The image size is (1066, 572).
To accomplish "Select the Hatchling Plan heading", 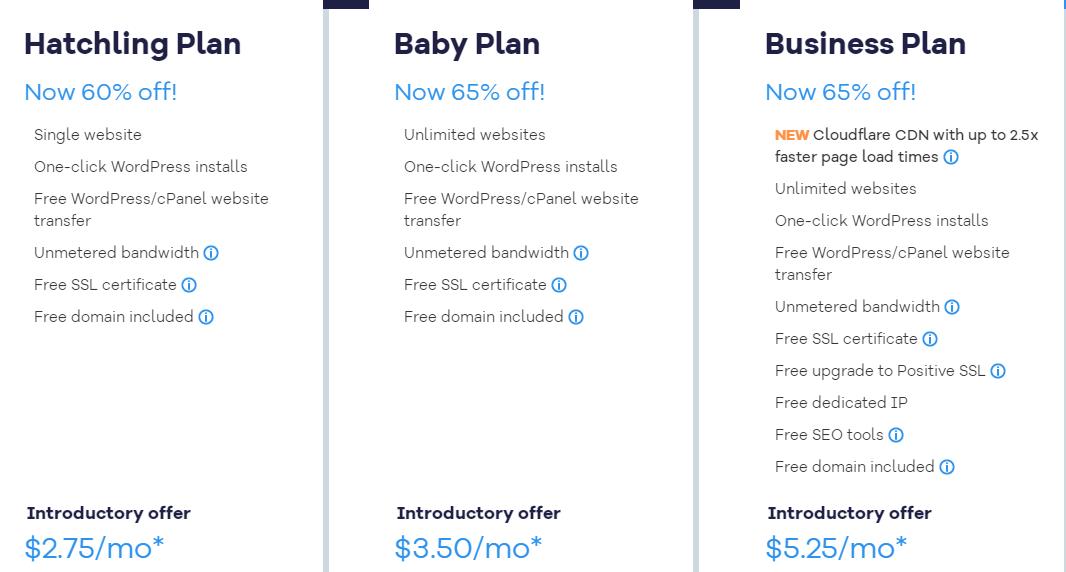I will [x=132, y=44].
